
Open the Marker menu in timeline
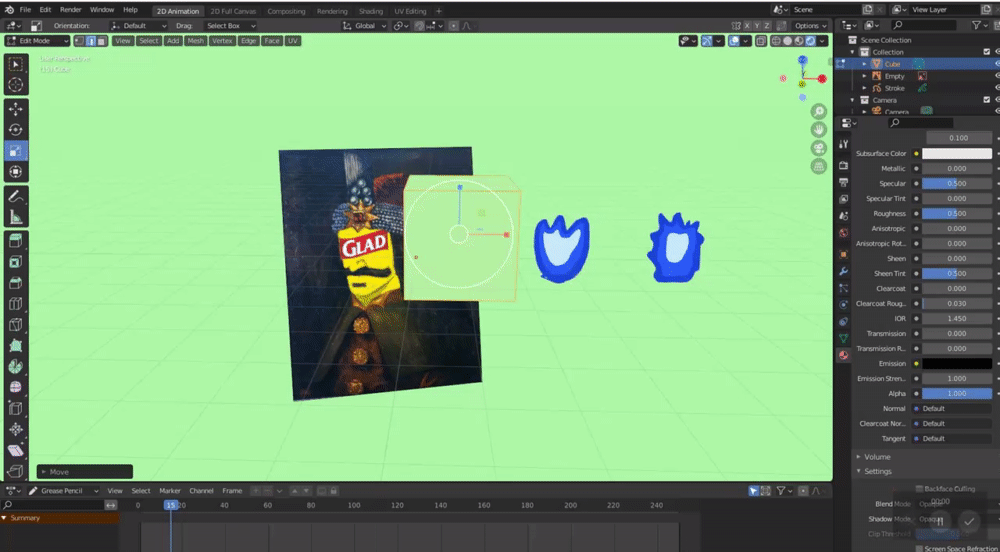point(170,491)
